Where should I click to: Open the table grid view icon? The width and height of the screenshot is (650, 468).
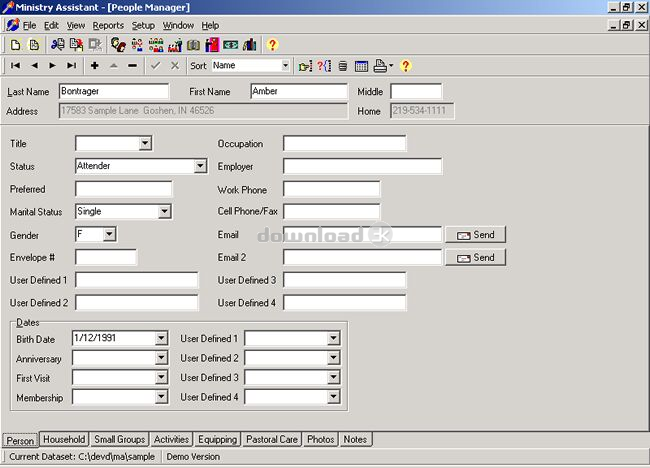361,66
